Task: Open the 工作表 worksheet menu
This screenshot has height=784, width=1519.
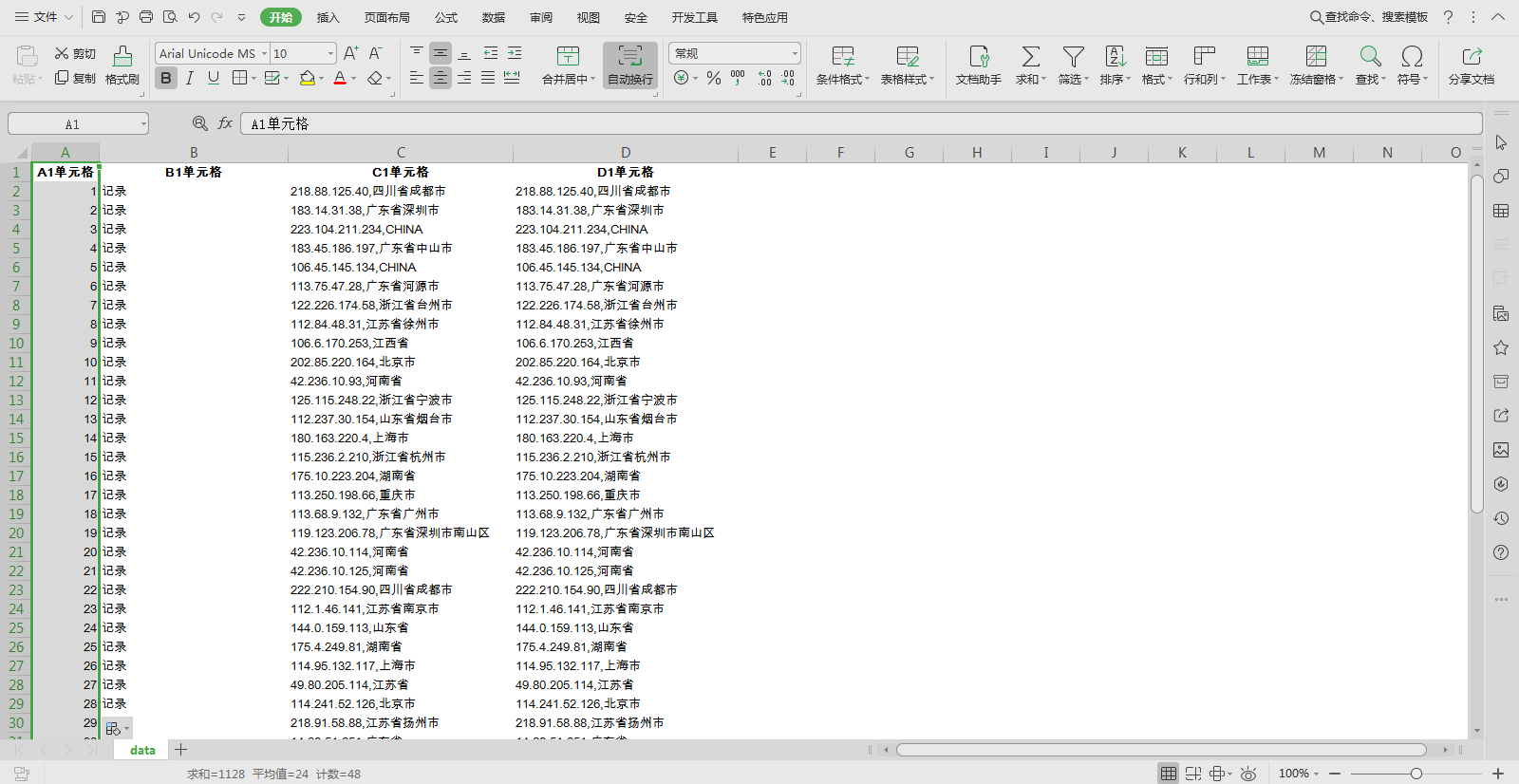Action: 1258,65
